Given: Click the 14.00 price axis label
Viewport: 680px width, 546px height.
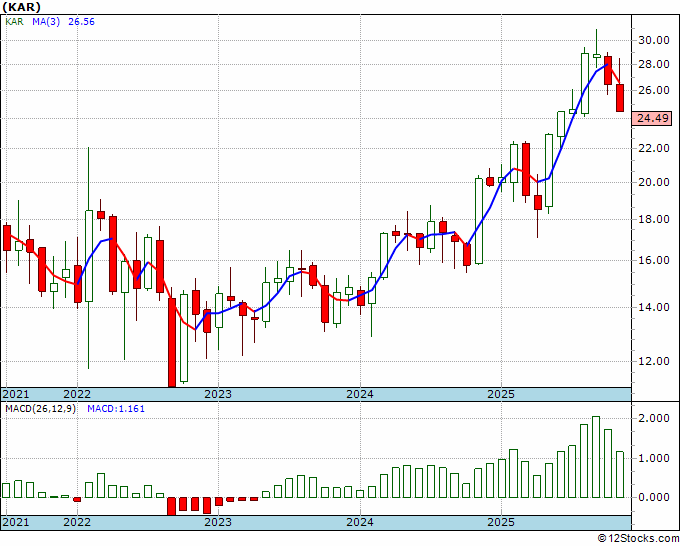Looking at the screenshot, I should pos(654,307).
